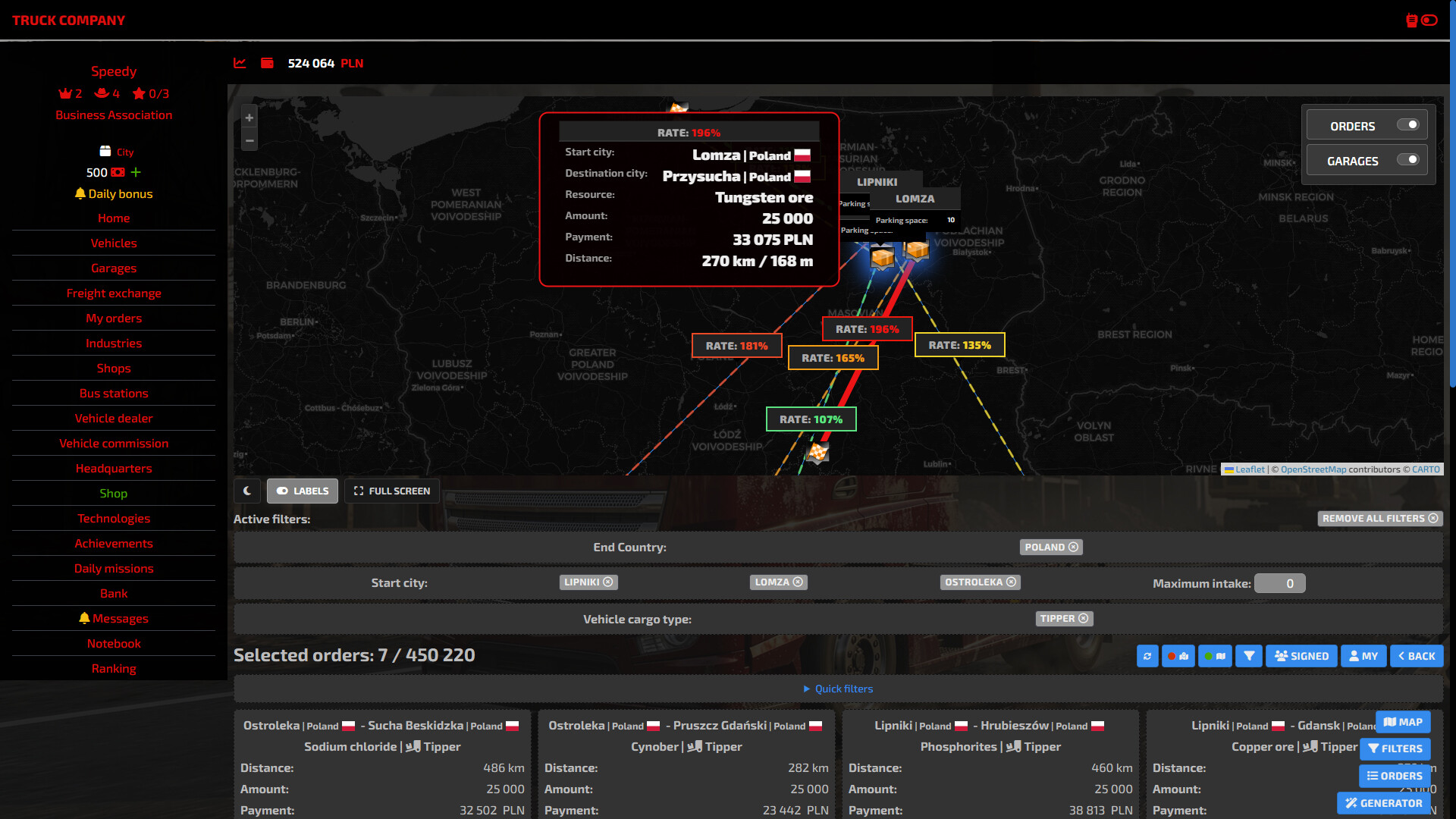Switch map to dark mode moon icon
This screenshot has height=819, width=1456.
[x=247, y=491]
